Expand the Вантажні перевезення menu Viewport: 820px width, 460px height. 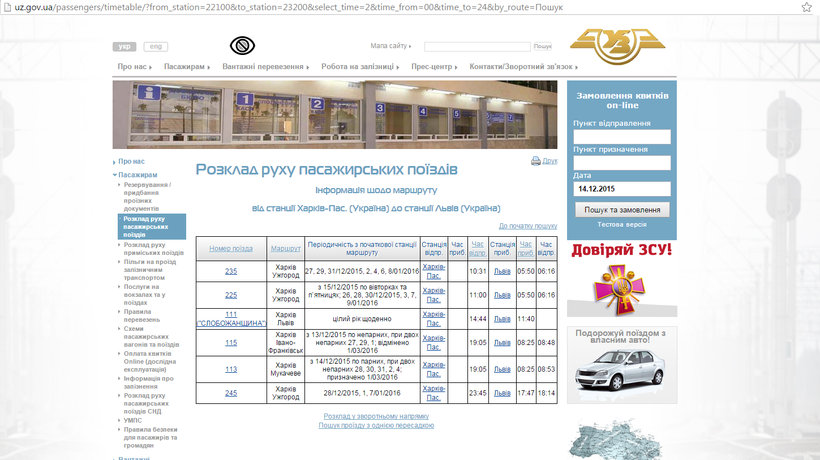(265, 67)
